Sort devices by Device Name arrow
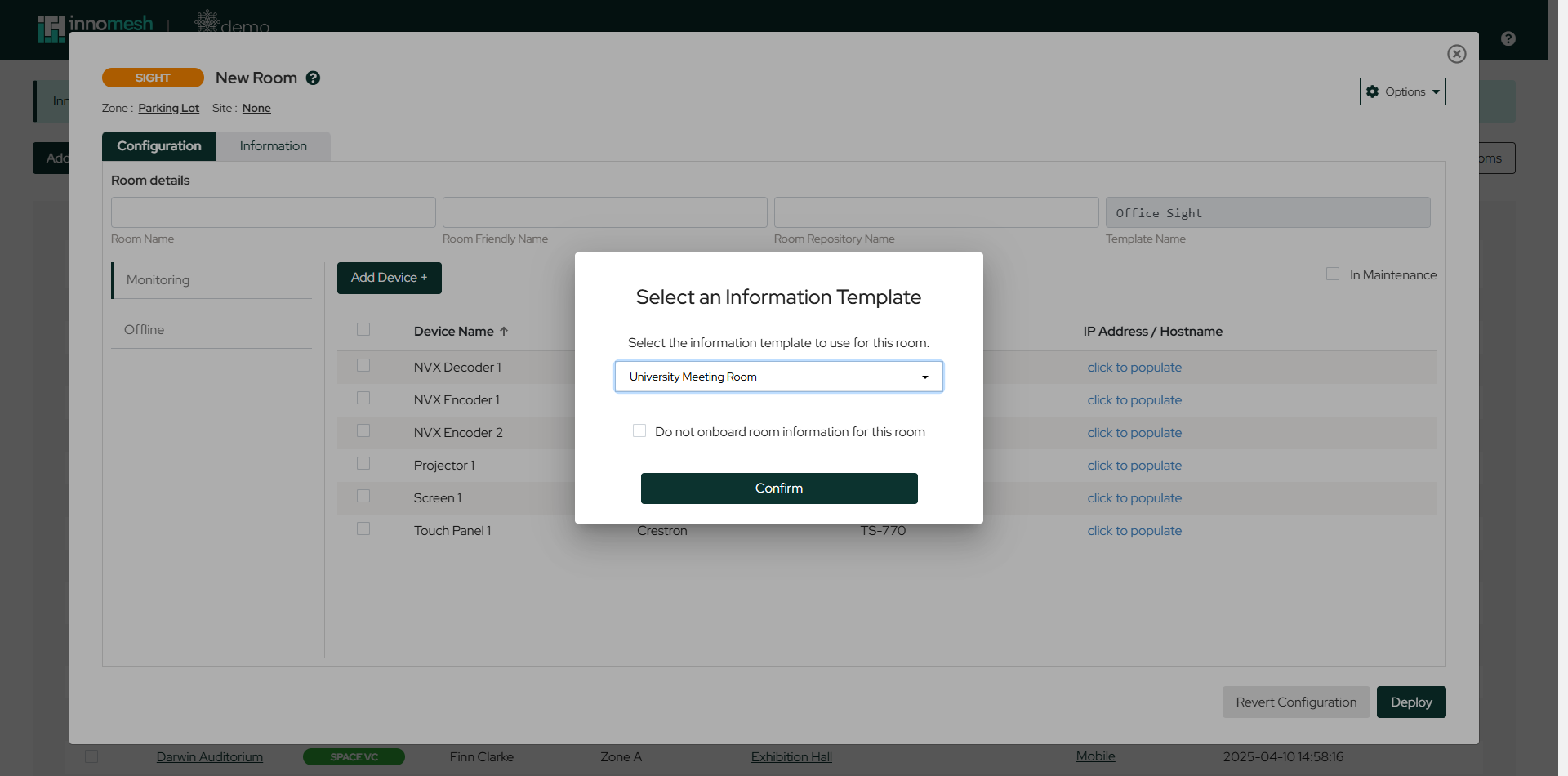 (504, 332)
